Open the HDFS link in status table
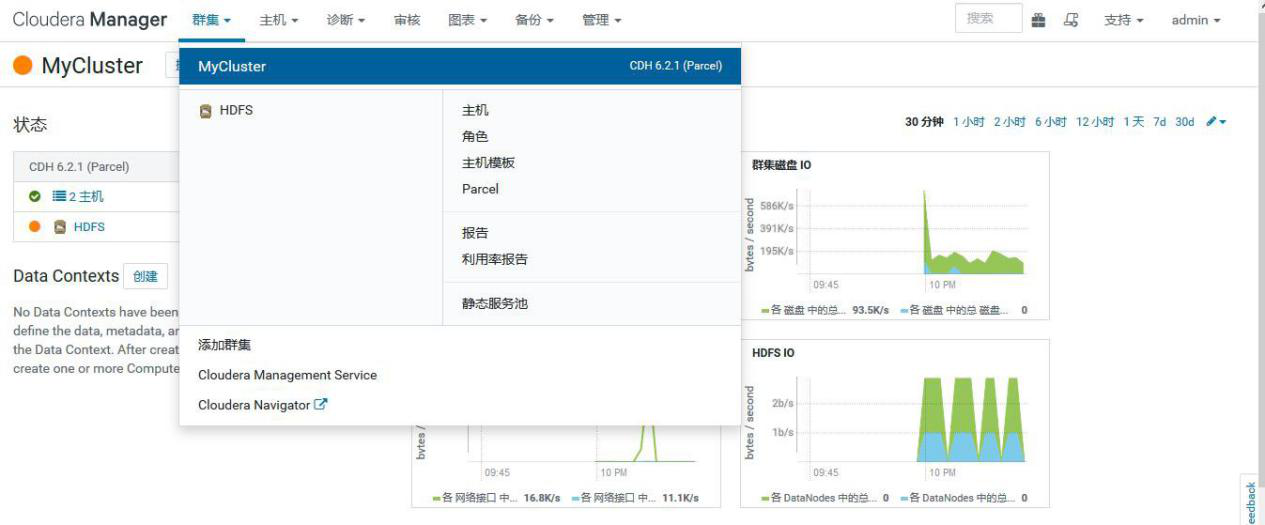The width and height of the screenshot is (1265, 525). (x=89, y=227)
